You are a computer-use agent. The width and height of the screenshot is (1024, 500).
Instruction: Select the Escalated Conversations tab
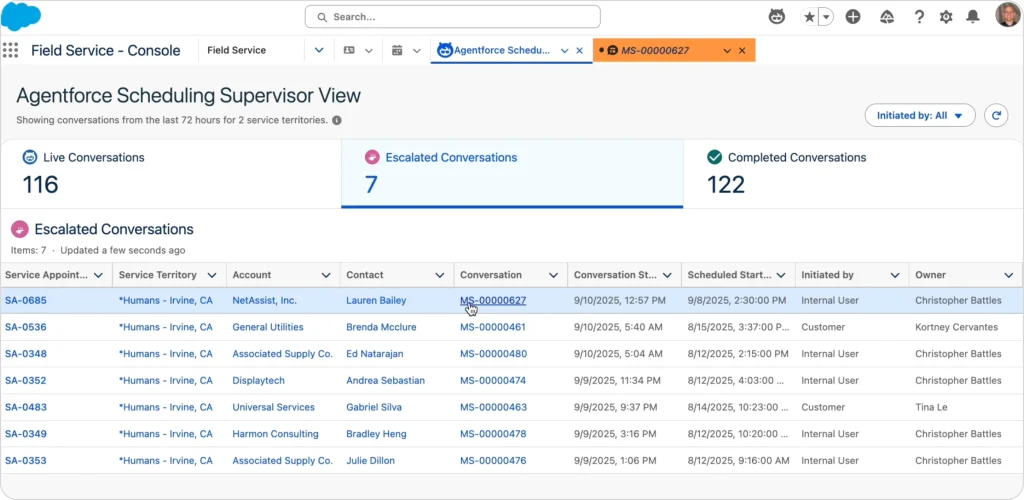[x=512, y=174]
